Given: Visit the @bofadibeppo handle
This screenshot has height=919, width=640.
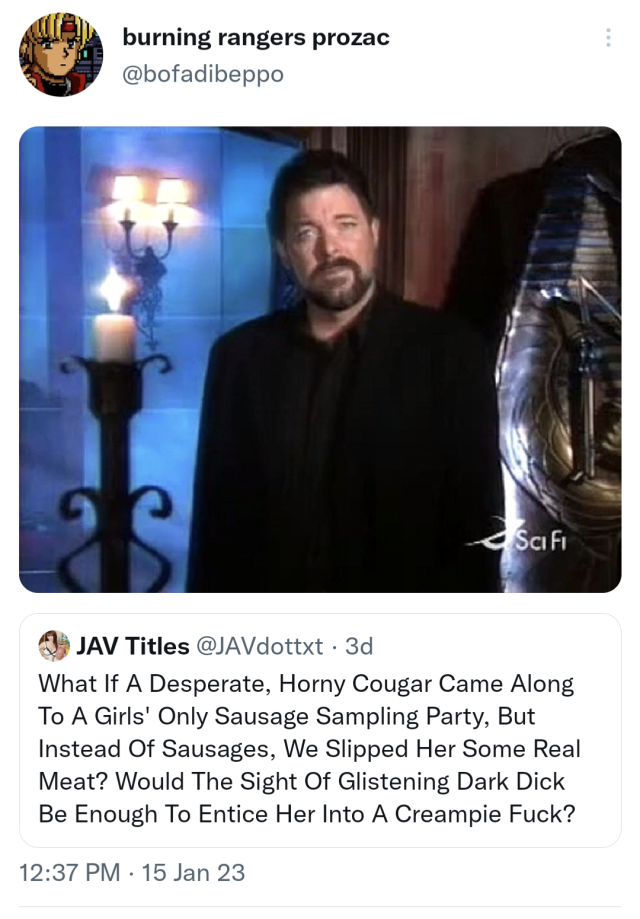Looking at the screenshot, I should point(203,74).
